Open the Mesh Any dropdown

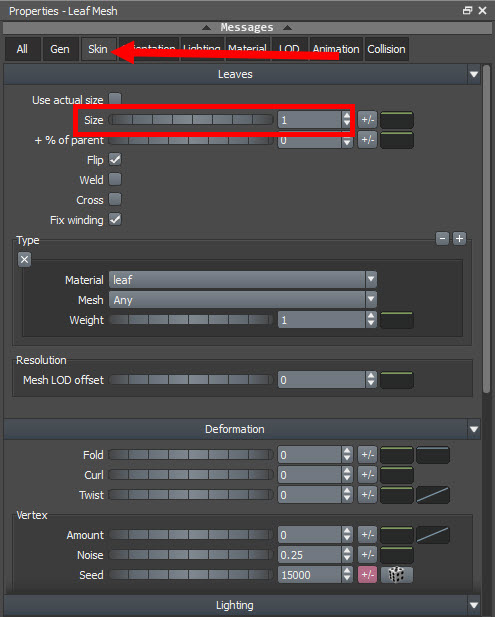point(243,300)
